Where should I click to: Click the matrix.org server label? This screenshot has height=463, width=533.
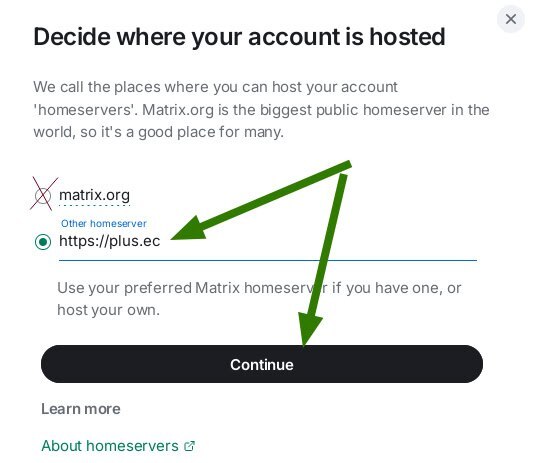point(94,195)
